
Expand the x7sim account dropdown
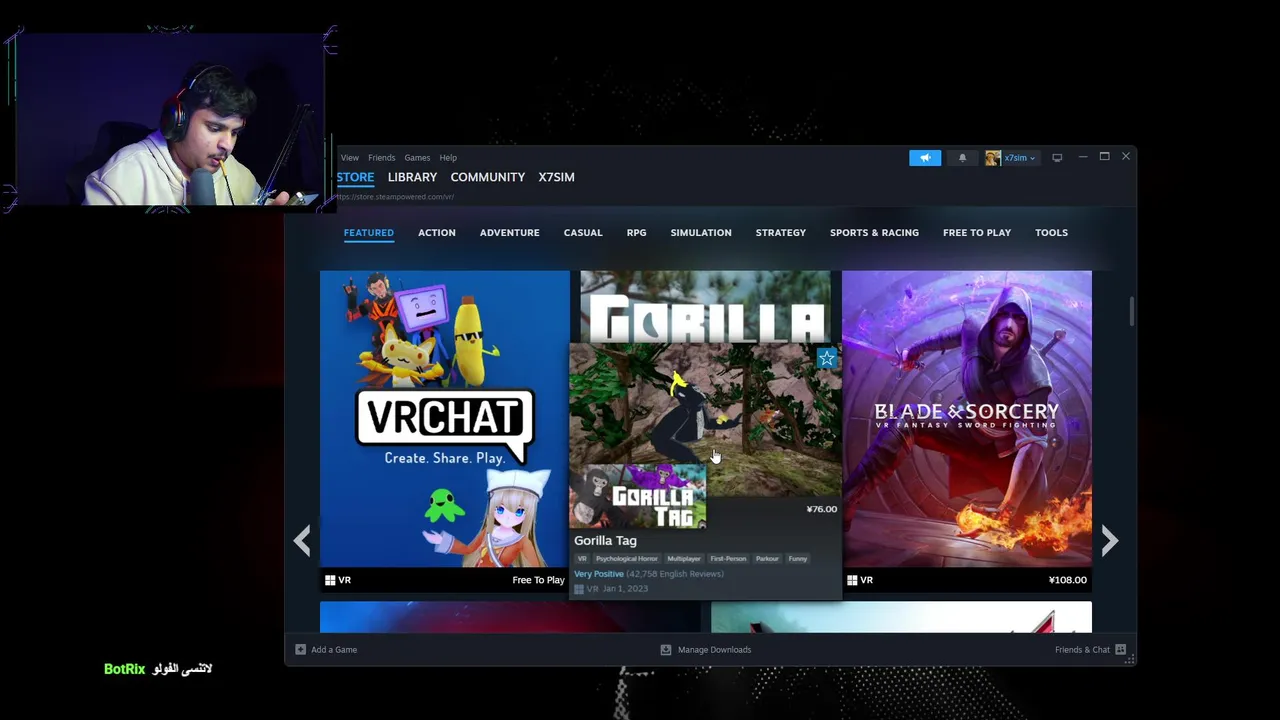pos(1020,158)
